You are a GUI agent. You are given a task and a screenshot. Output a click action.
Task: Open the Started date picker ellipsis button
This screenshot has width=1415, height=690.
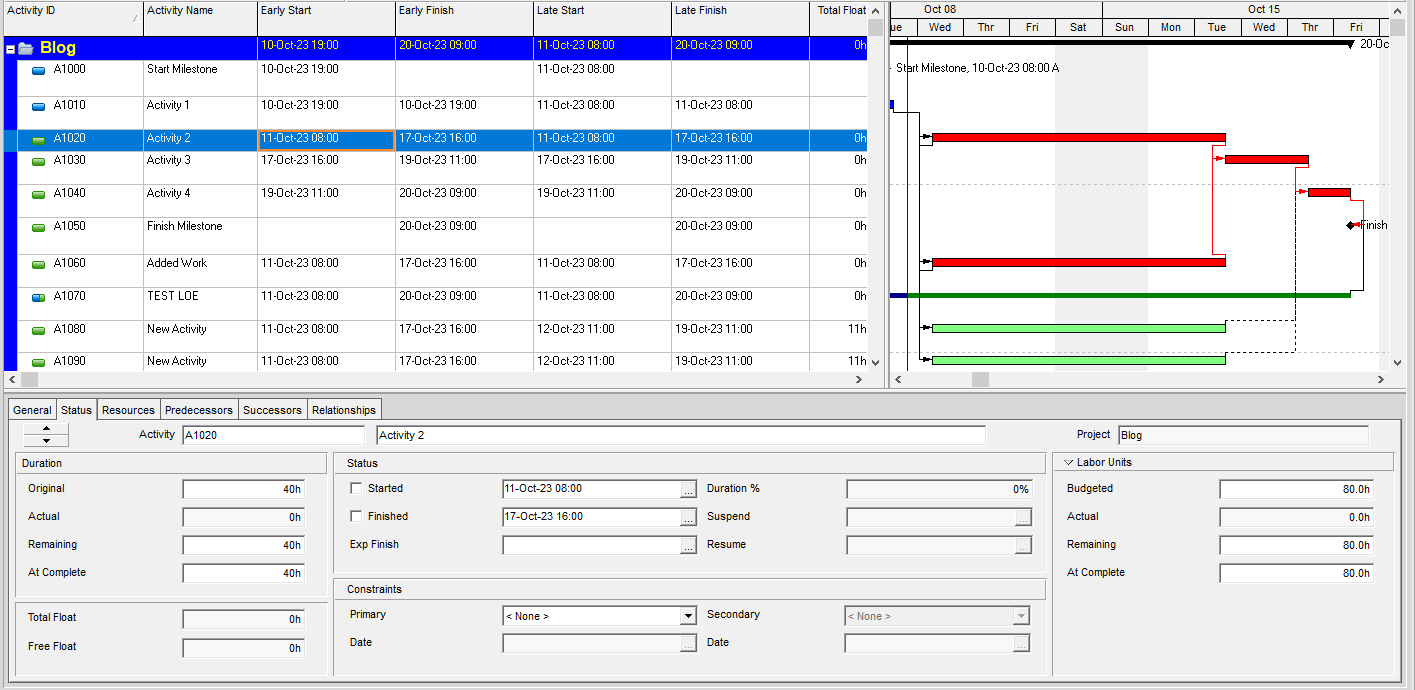(x=688, y=489)
